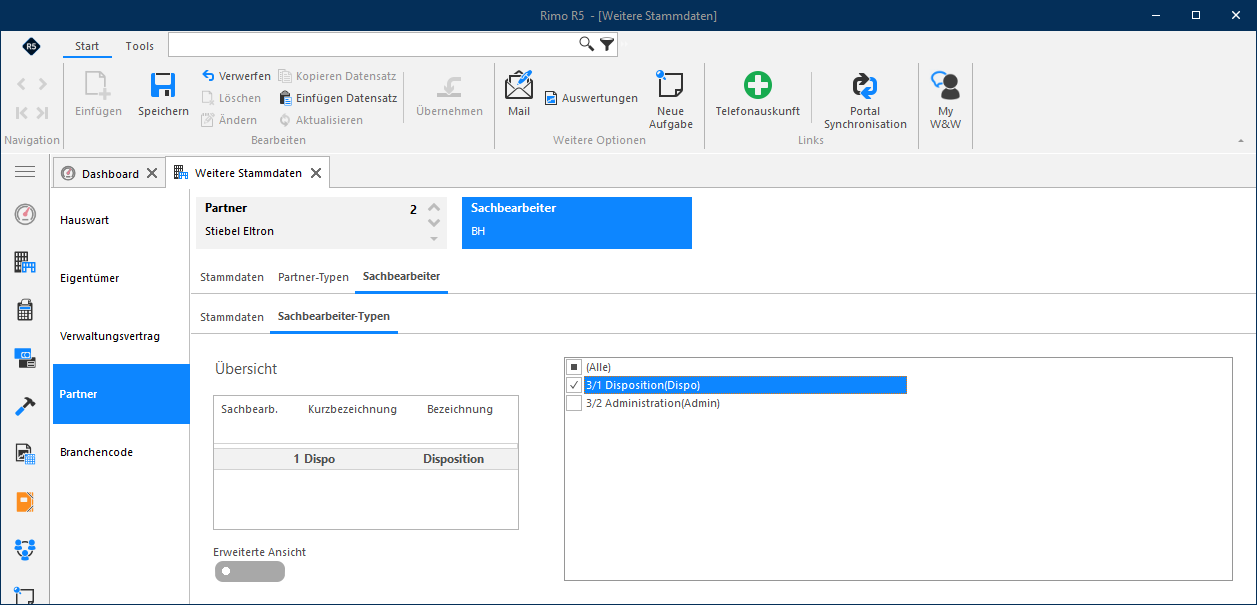Open the orange notebook sidebar icon
This screenshot has height=605, width=1257.
[x=25, y=502]
